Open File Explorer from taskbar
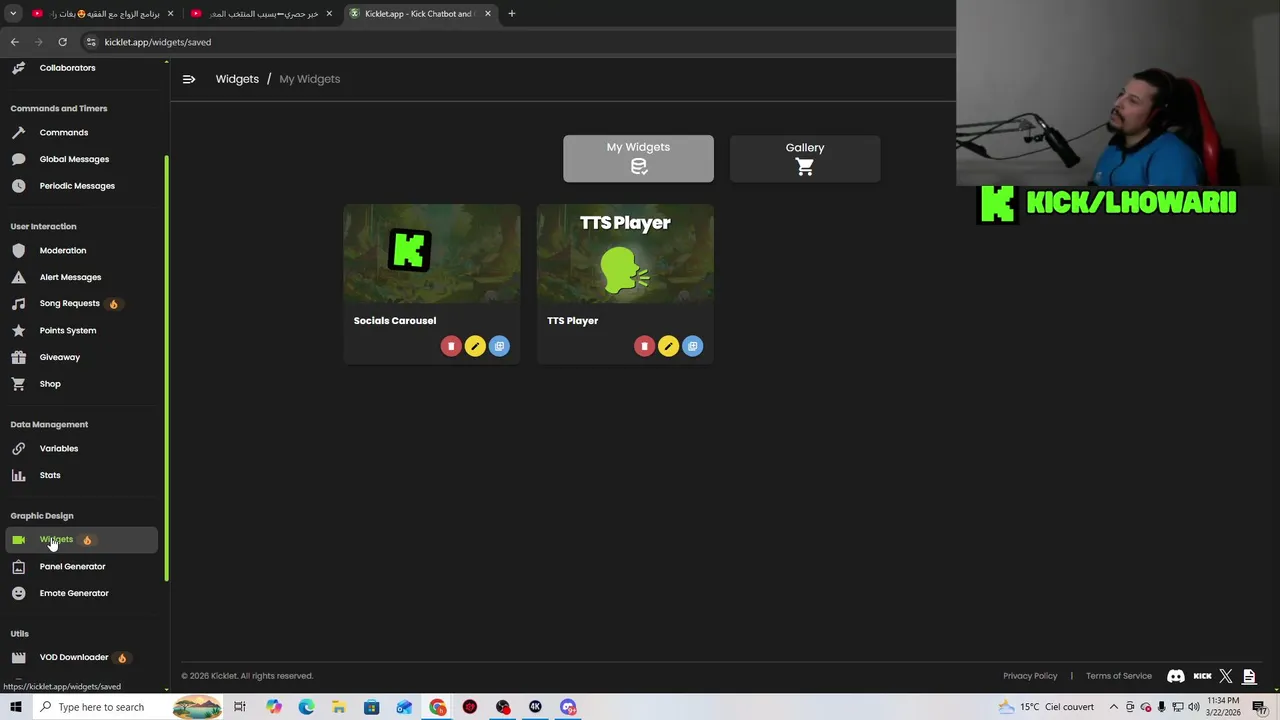 click(339, 707)
